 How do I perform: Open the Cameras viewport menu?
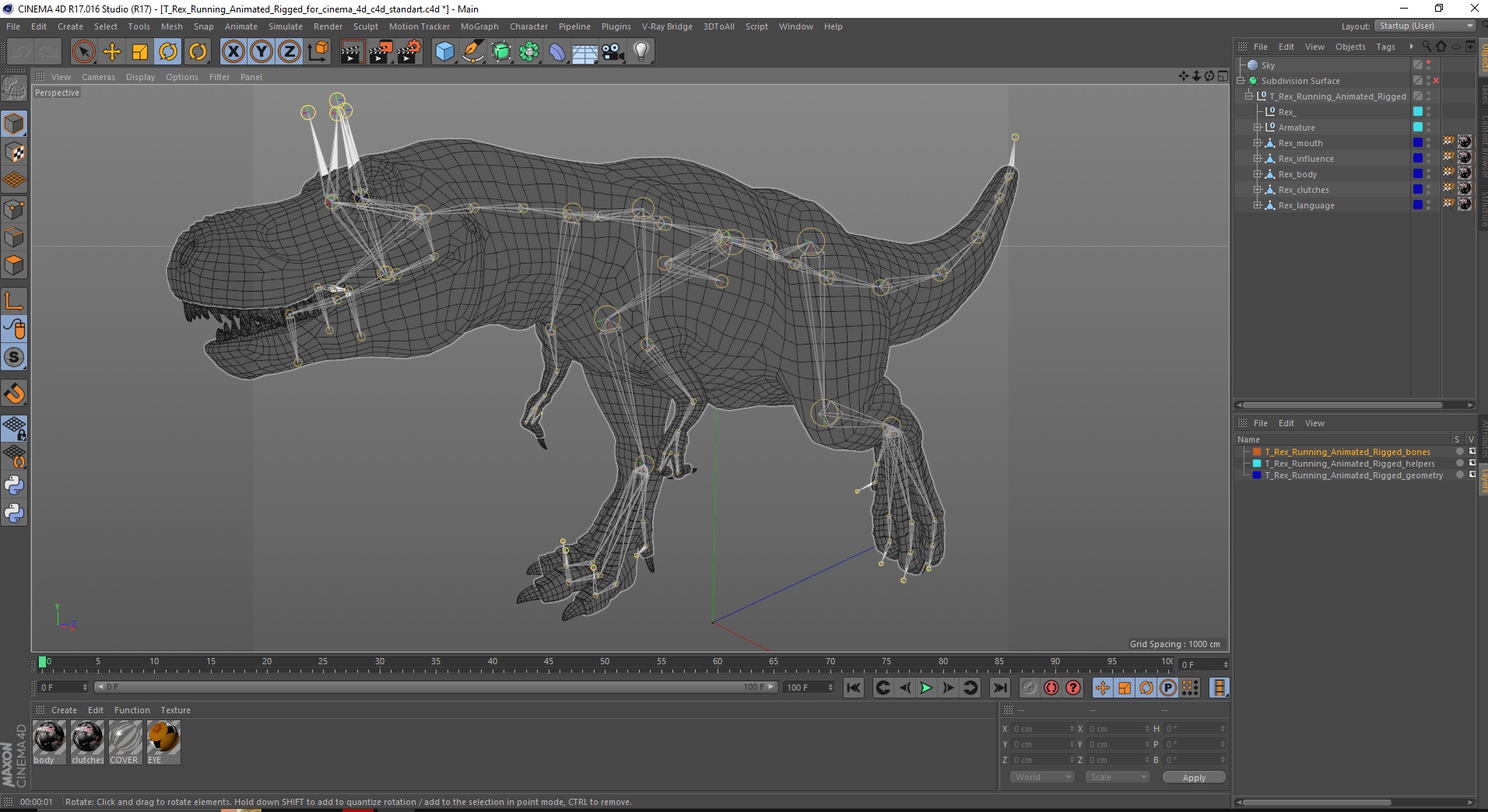click(x=98, y=77)
